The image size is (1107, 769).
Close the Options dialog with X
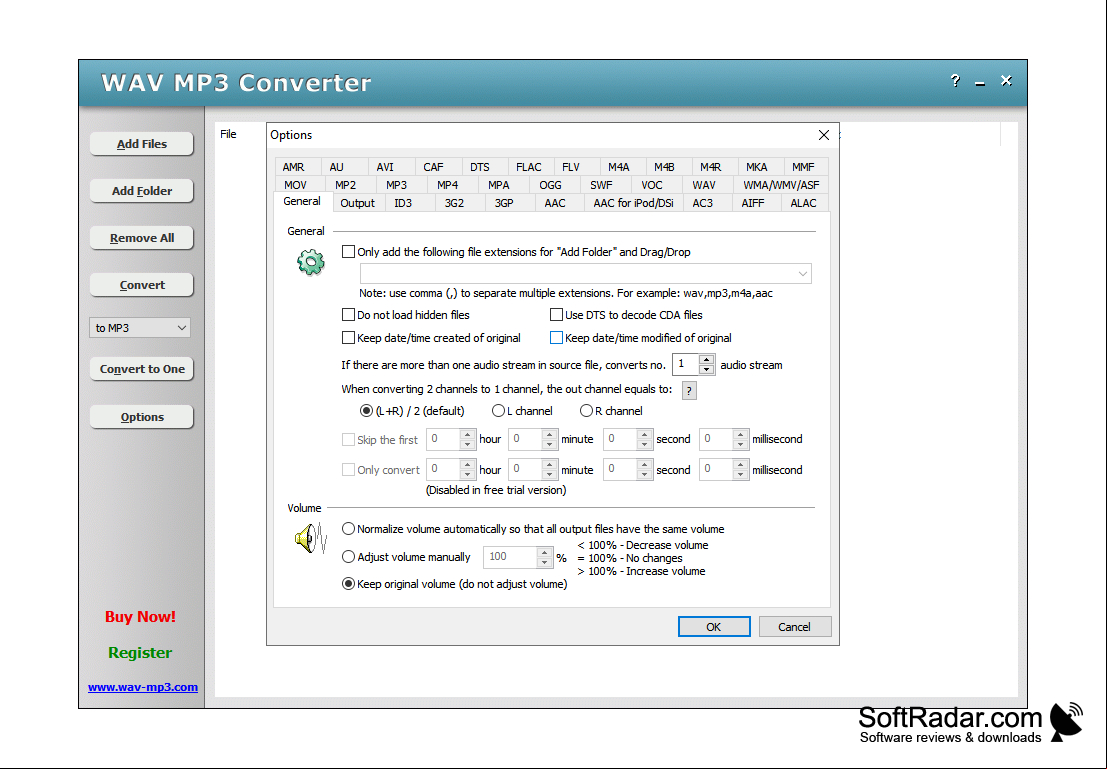click(x=823, y=135)
